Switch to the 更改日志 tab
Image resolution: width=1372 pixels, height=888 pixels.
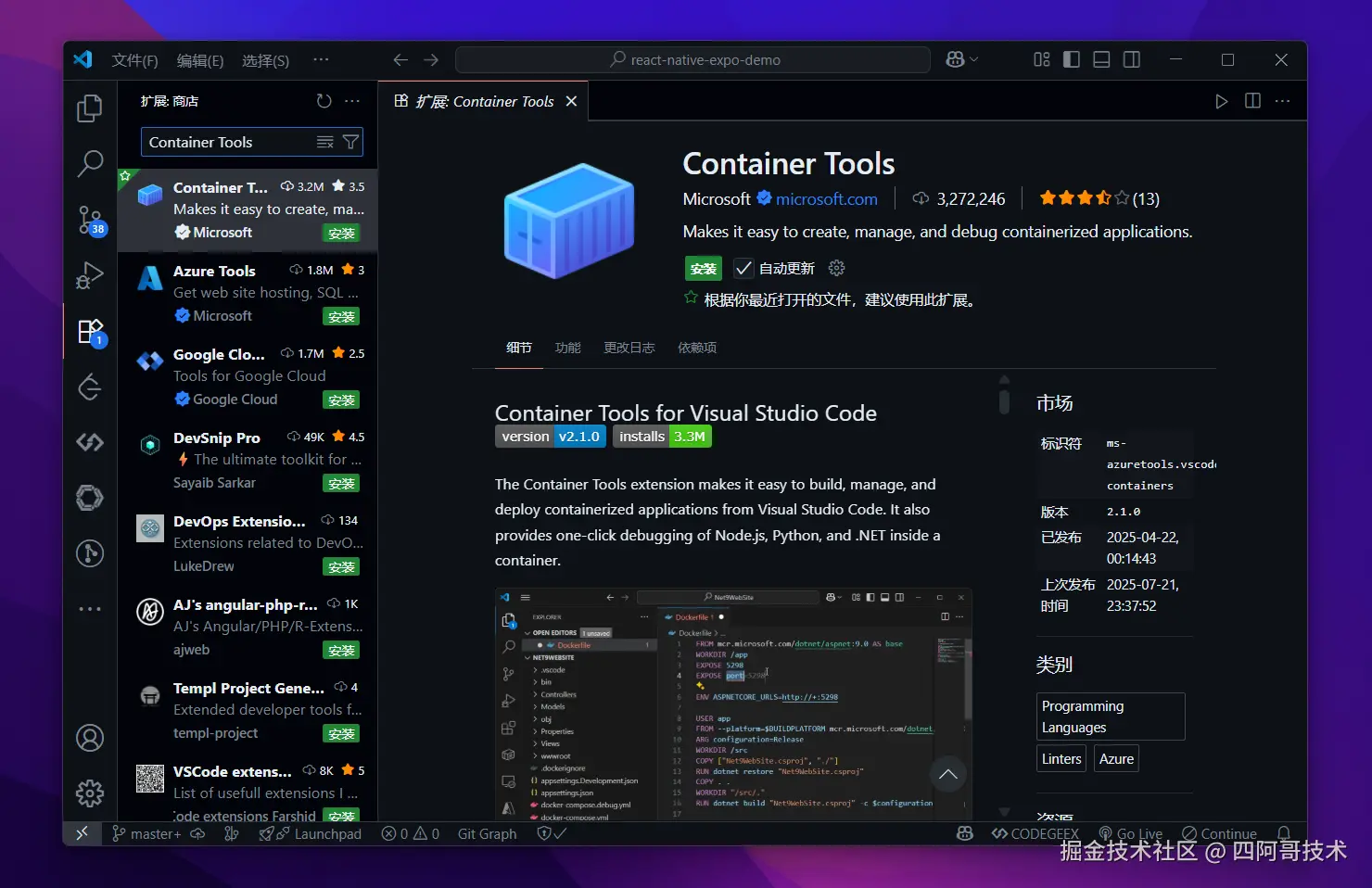click(x=629, y=348)
